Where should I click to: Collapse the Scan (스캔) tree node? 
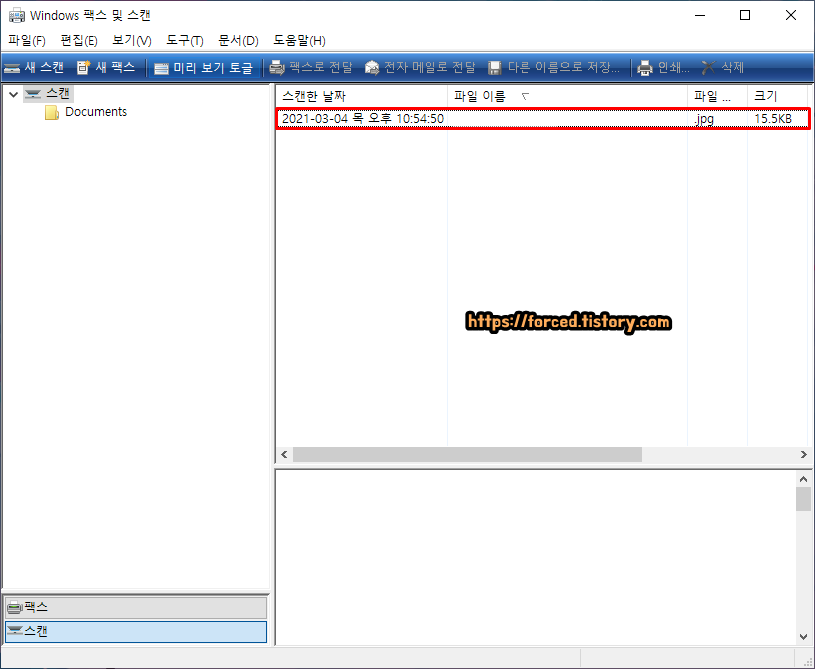point(14,94)
